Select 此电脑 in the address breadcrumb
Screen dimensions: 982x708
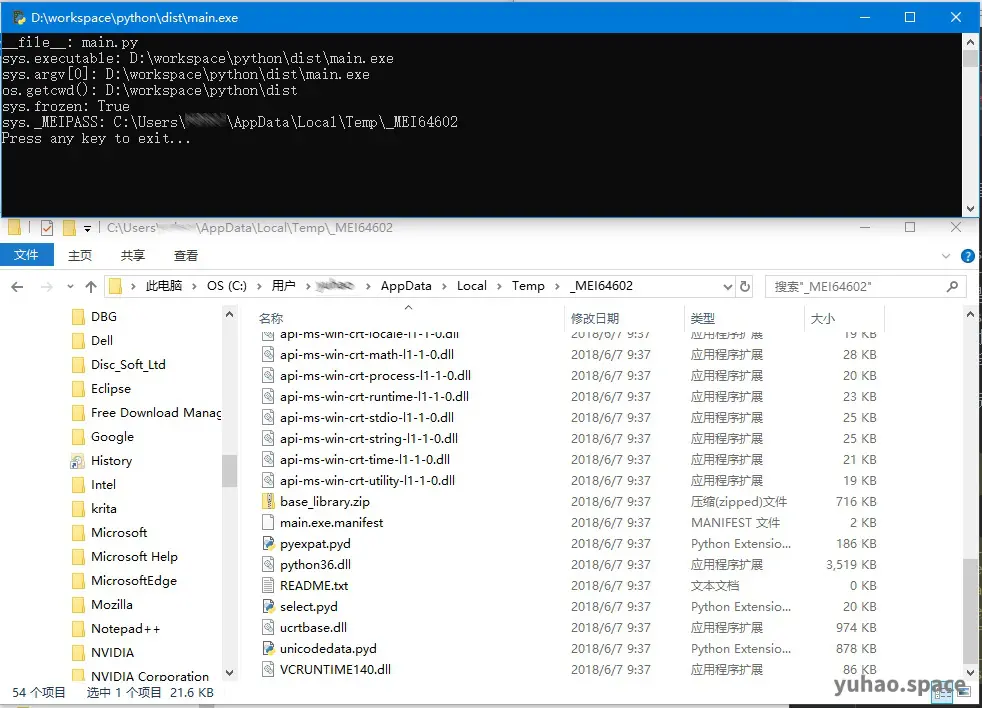tap(163, 286)
